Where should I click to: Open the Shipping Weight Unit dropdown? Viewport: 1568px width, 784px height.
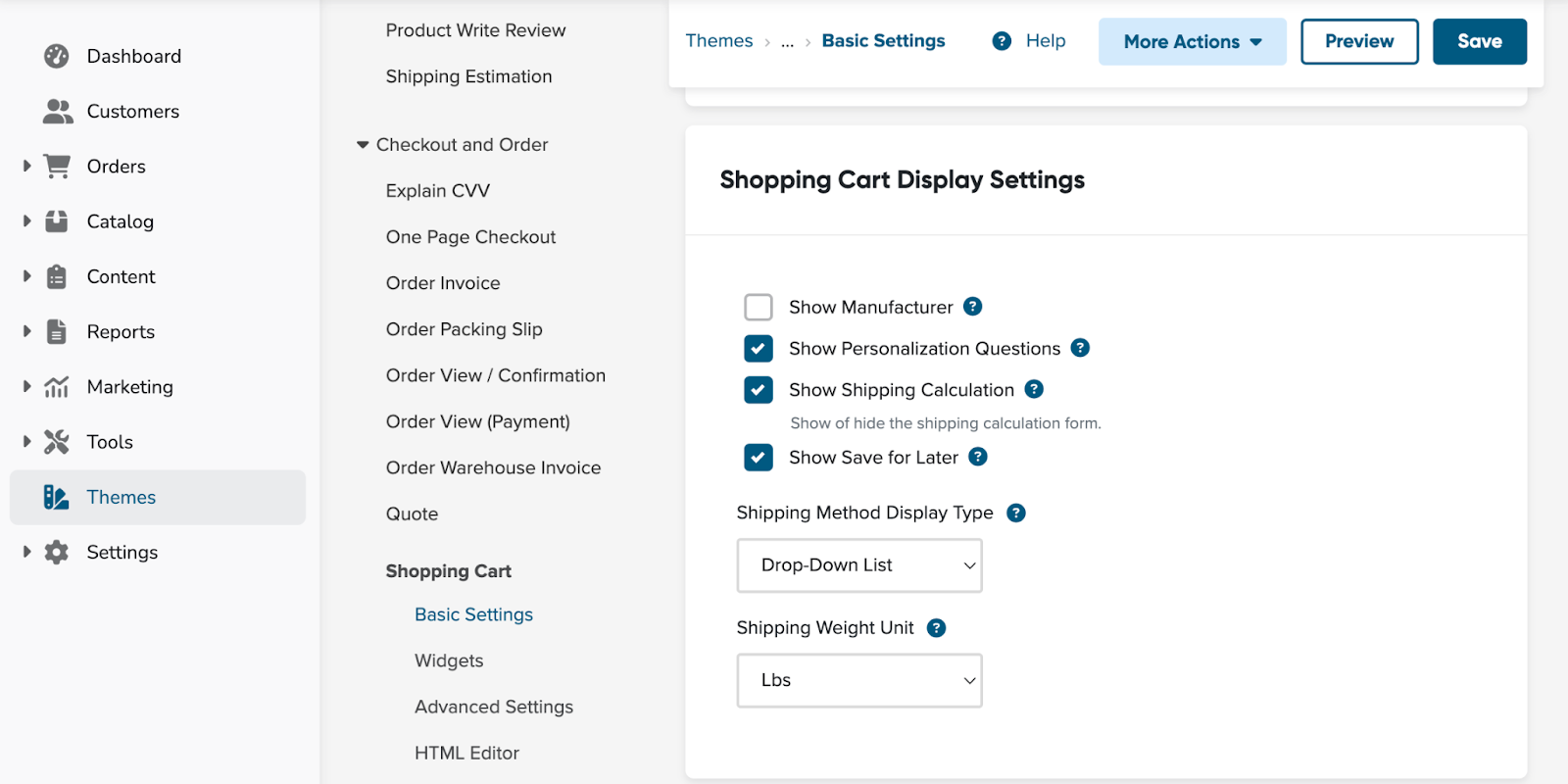click(x=858, y=680)
